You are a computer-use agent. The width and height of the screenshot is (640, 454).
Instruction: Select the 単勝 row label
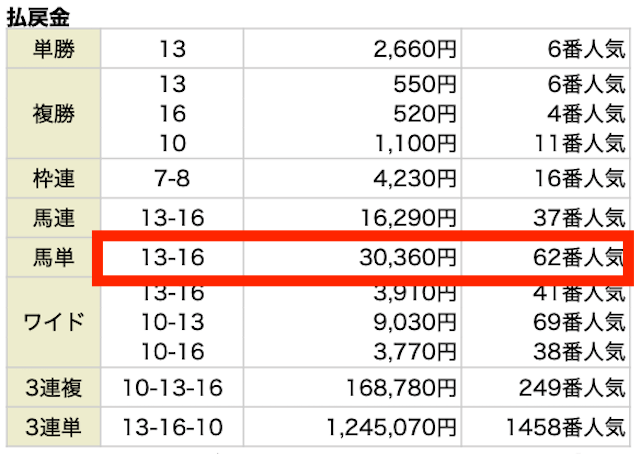(x=54, y=49)
